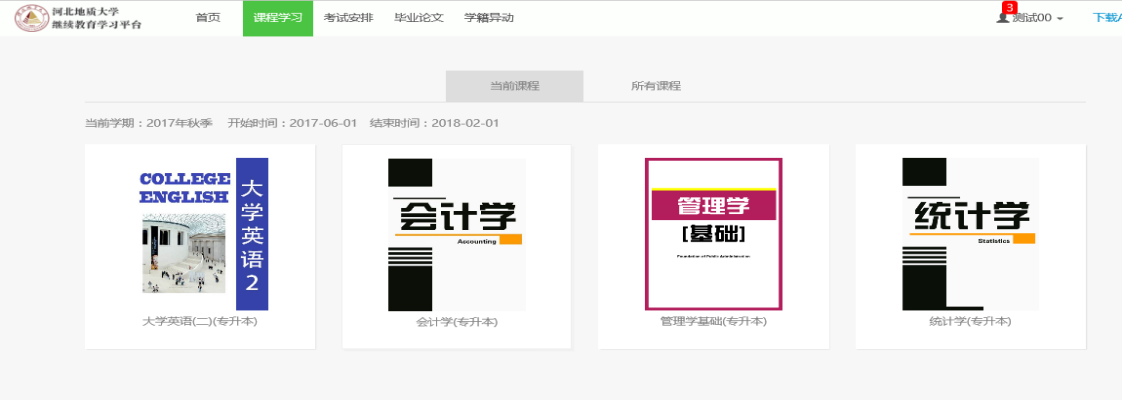This screenshot has width=1122, height=400.
Task: Switch to the 当前课程 tab
Action: click(x=514, y=86)
